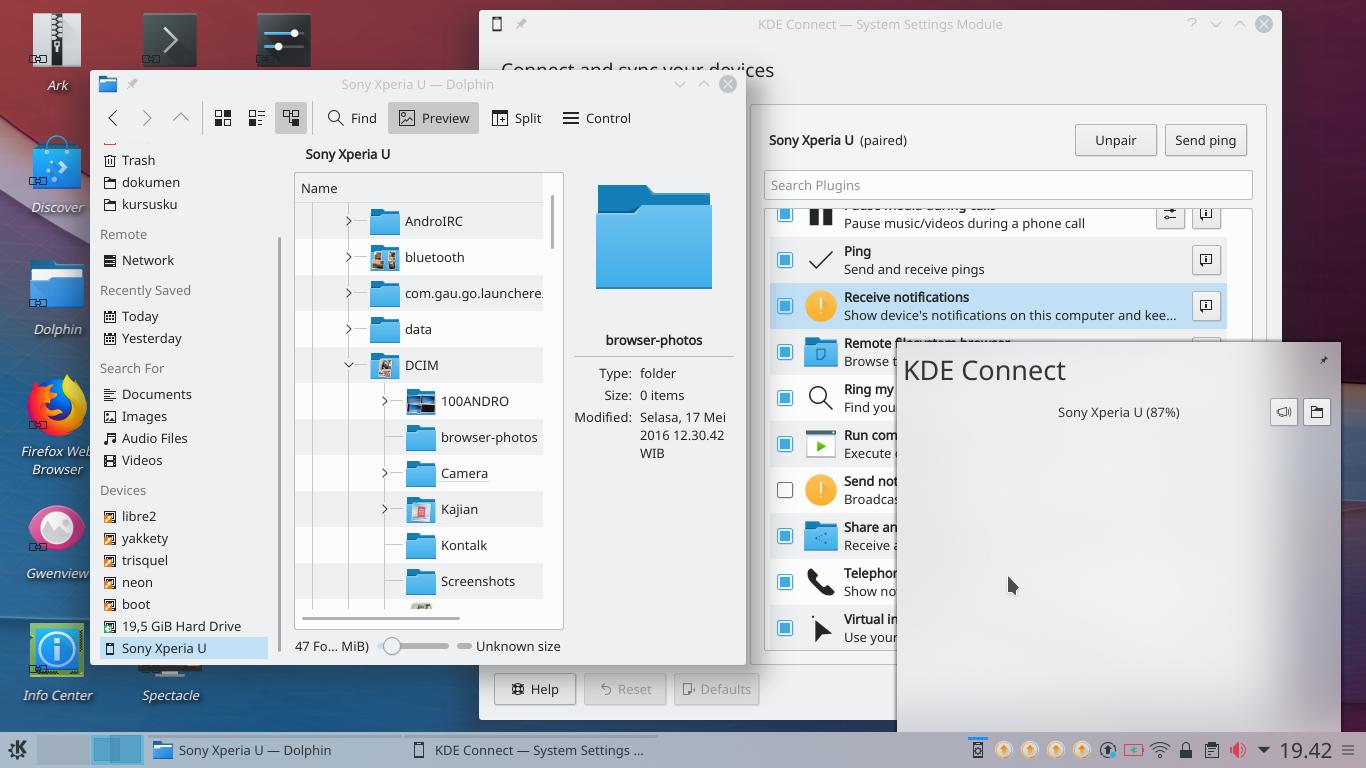The height and width of the screenshot is (768, 1366).
Task: Show files saved Yesterday
Action: 151,338
